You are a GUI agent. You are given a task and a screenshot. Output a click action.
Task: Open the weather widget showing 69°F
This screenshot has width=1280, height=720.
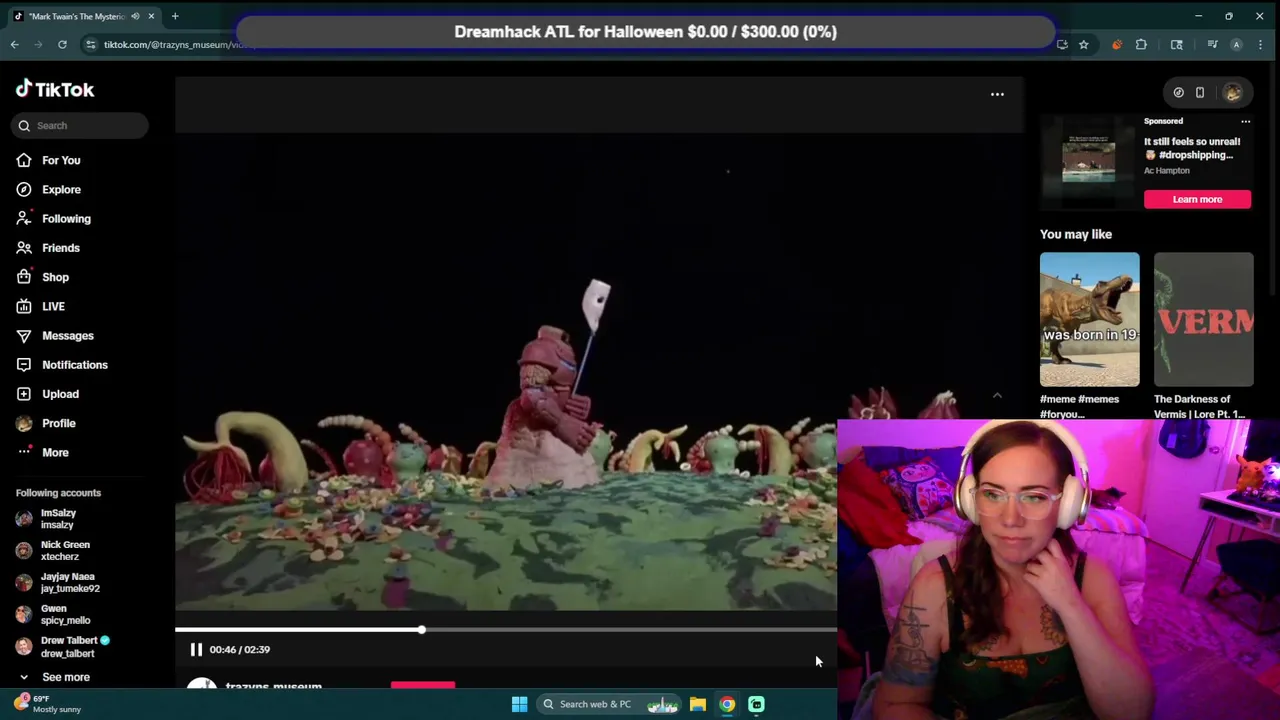48,704
